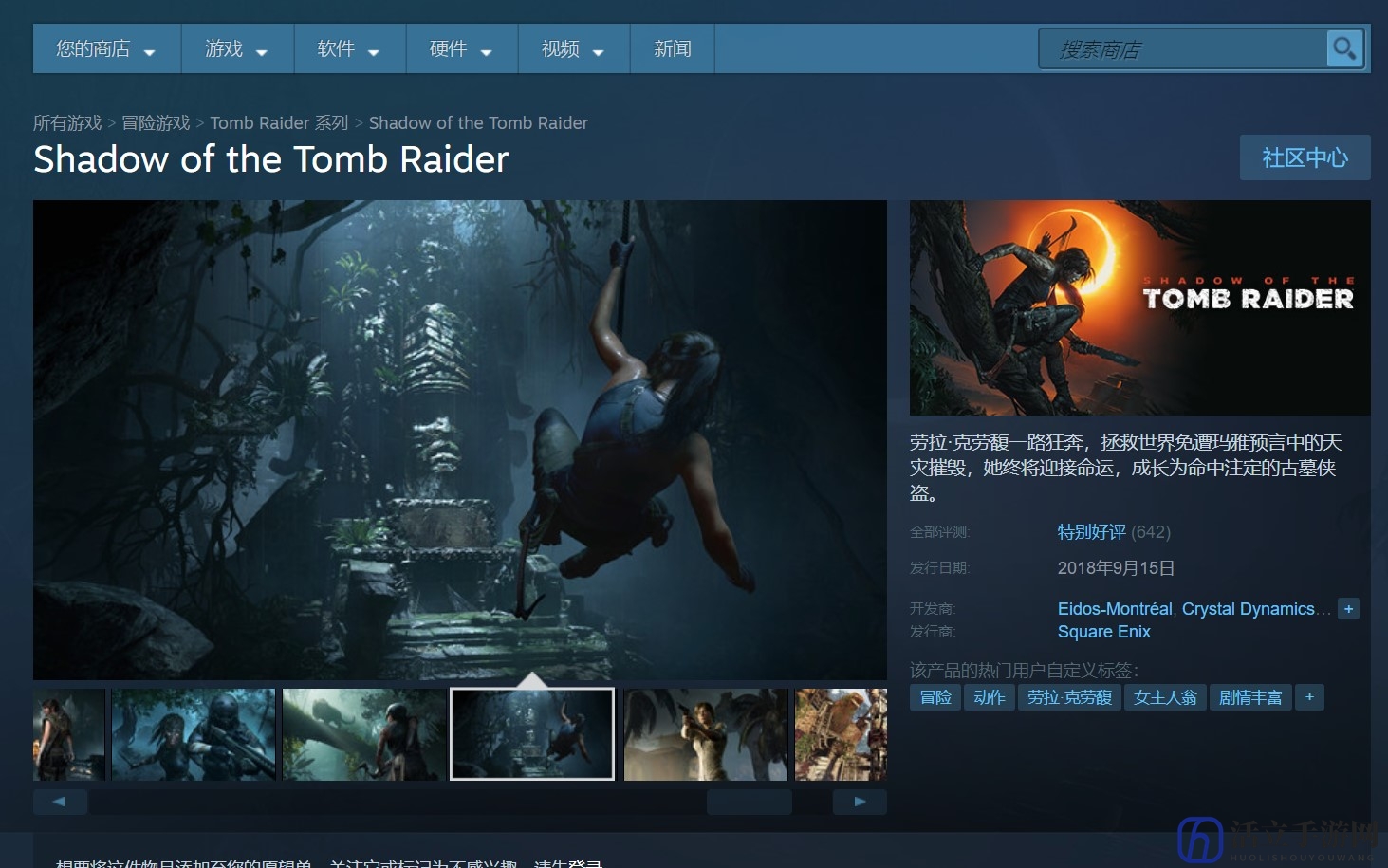Viewport: 1388px width, 868px height.
Task: Click the release date 2018年9月15日
Action: tap(1116, 568)
